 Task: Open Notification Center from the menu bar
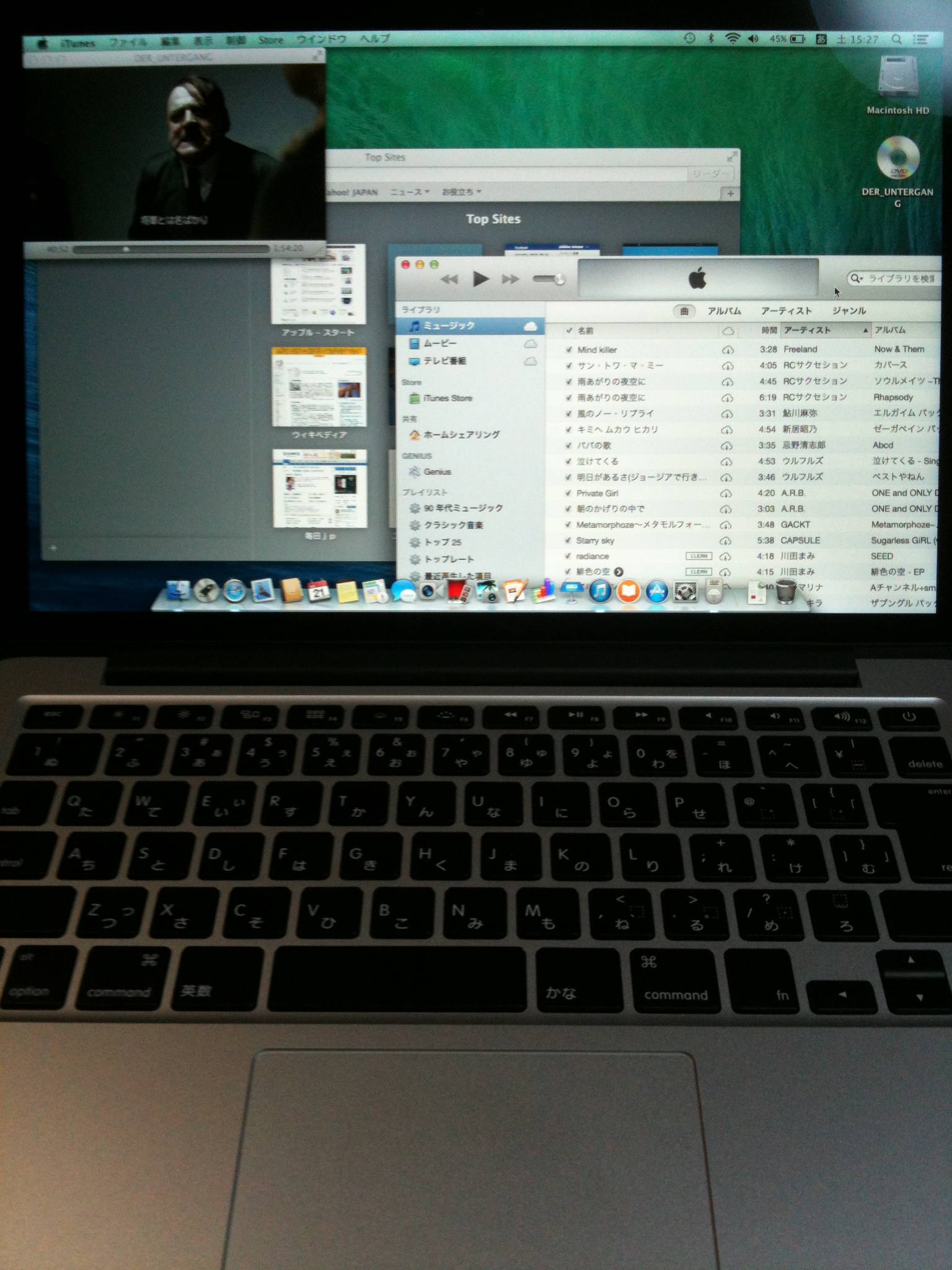pyautogui.click(x=922, y=39)
